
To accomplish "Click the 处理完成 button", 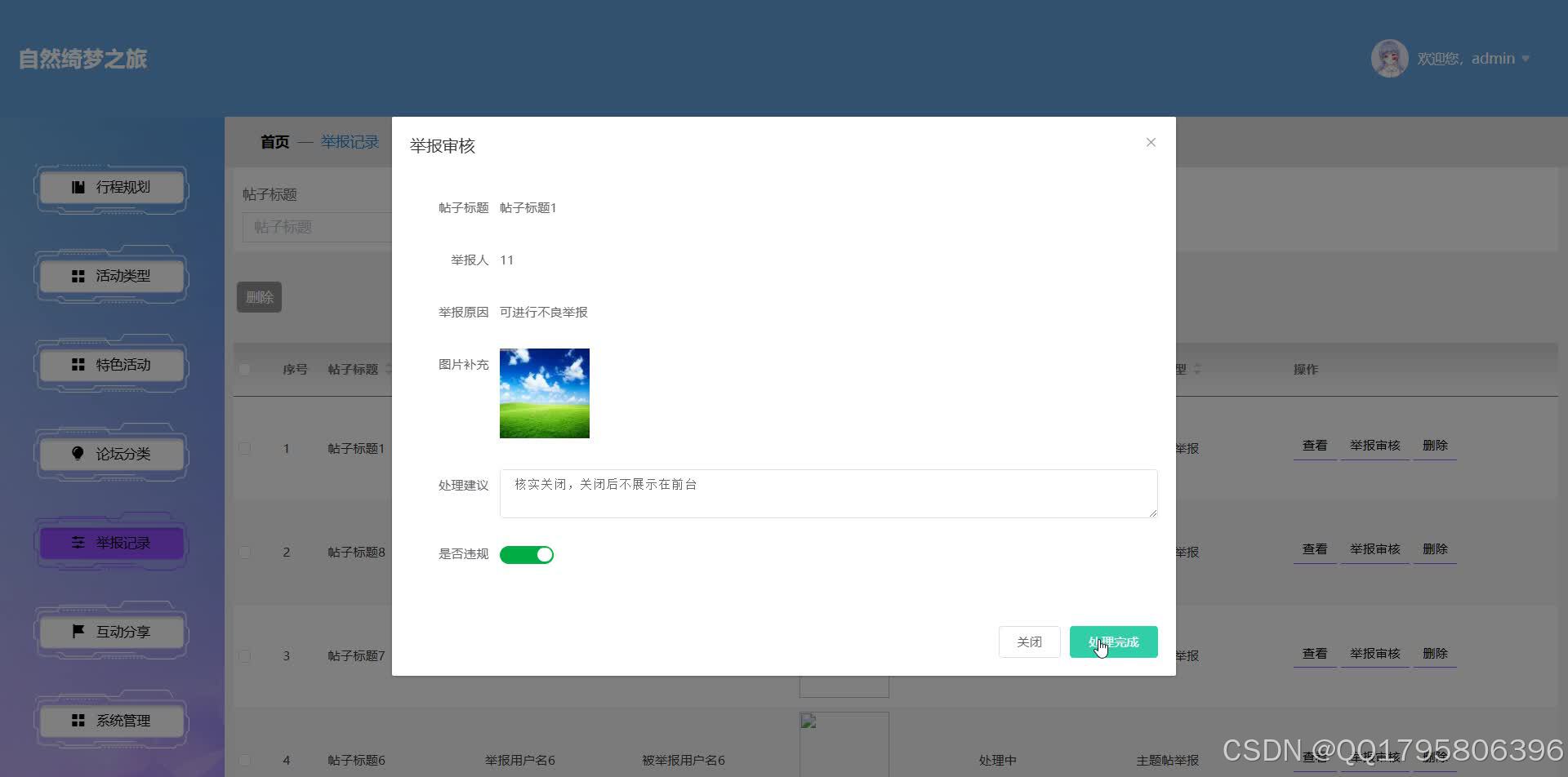I will click(1113, 642).
